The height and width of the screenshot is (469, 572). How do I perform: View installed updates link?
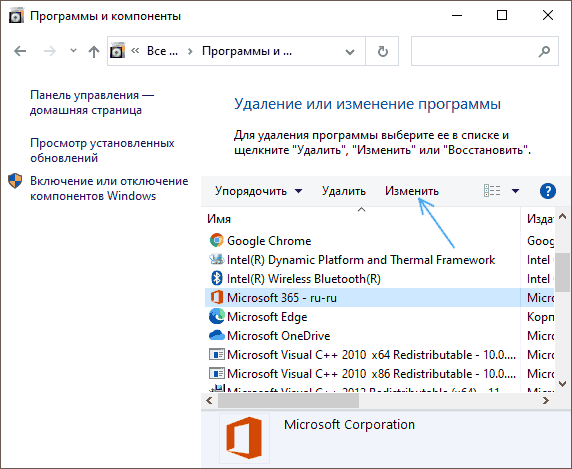pos(102,150)
